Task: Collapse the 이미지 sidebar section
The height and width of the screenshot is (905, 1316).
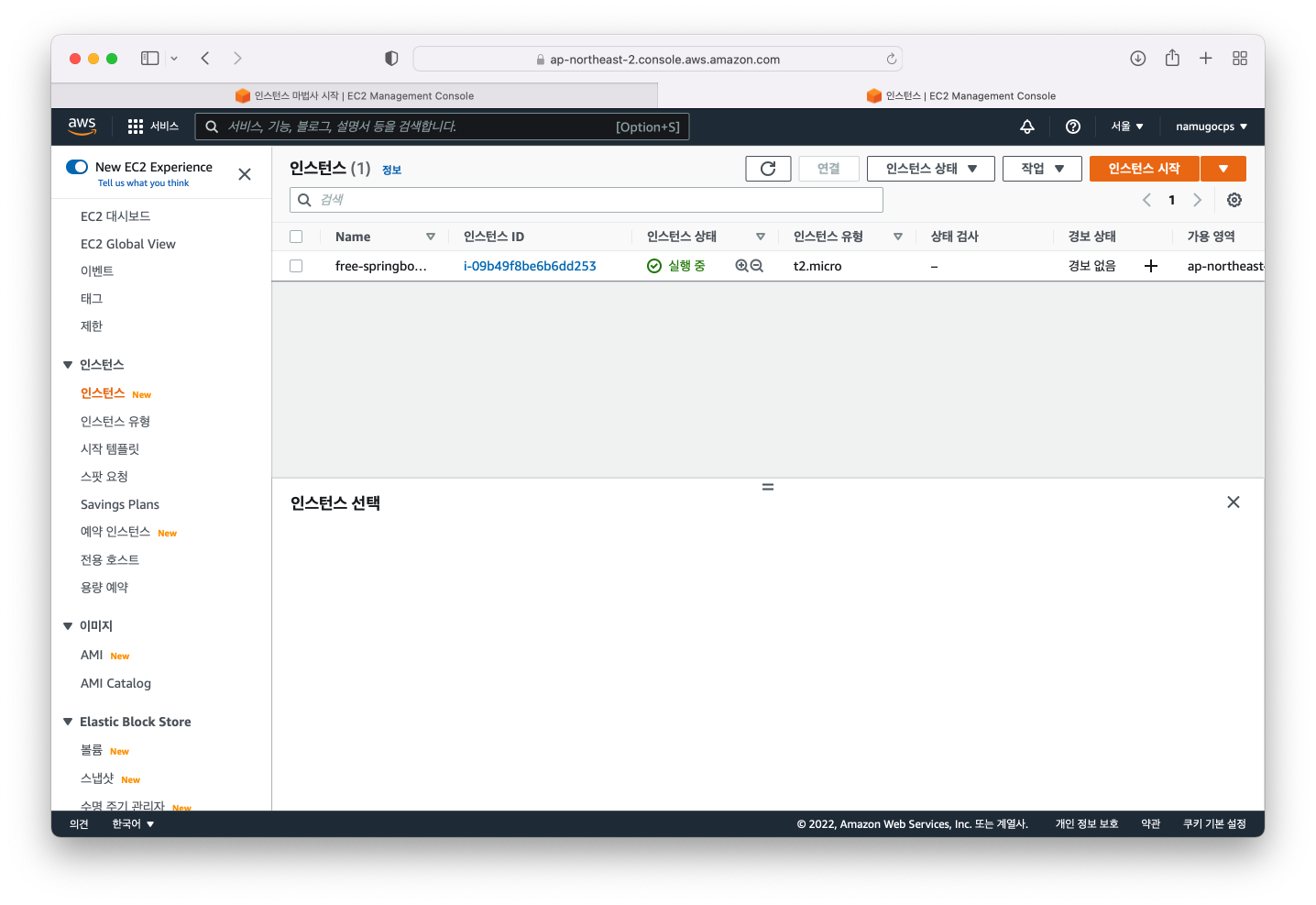Action: 68,626
